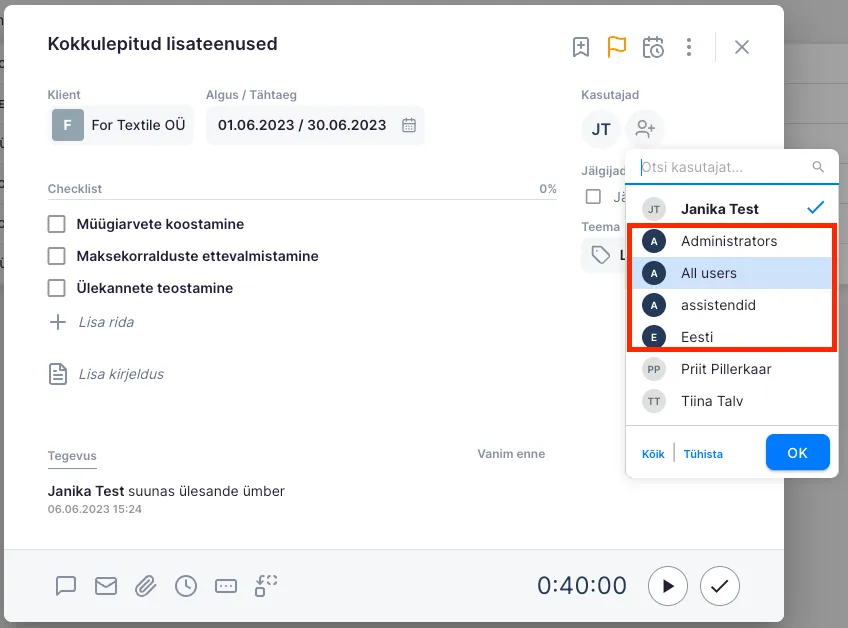Check the Maksekorralduste ettevalmistamine checkbox
The height and width of the screenshot is (628, 848).
pyautogui.click(x=57, y=256)
